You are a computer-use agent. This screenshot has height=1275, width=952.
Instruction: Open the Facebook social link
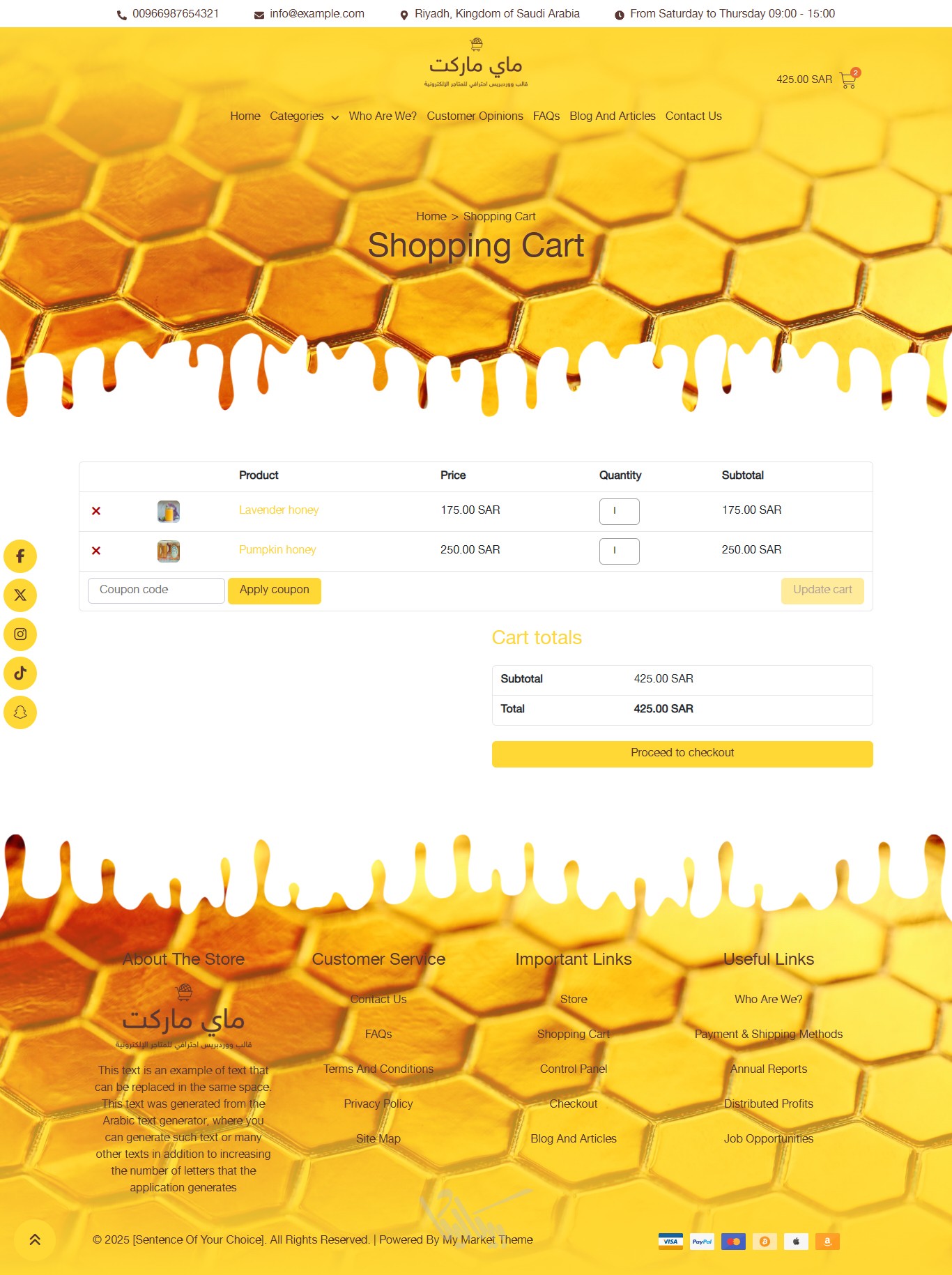[x=20, y=556]
